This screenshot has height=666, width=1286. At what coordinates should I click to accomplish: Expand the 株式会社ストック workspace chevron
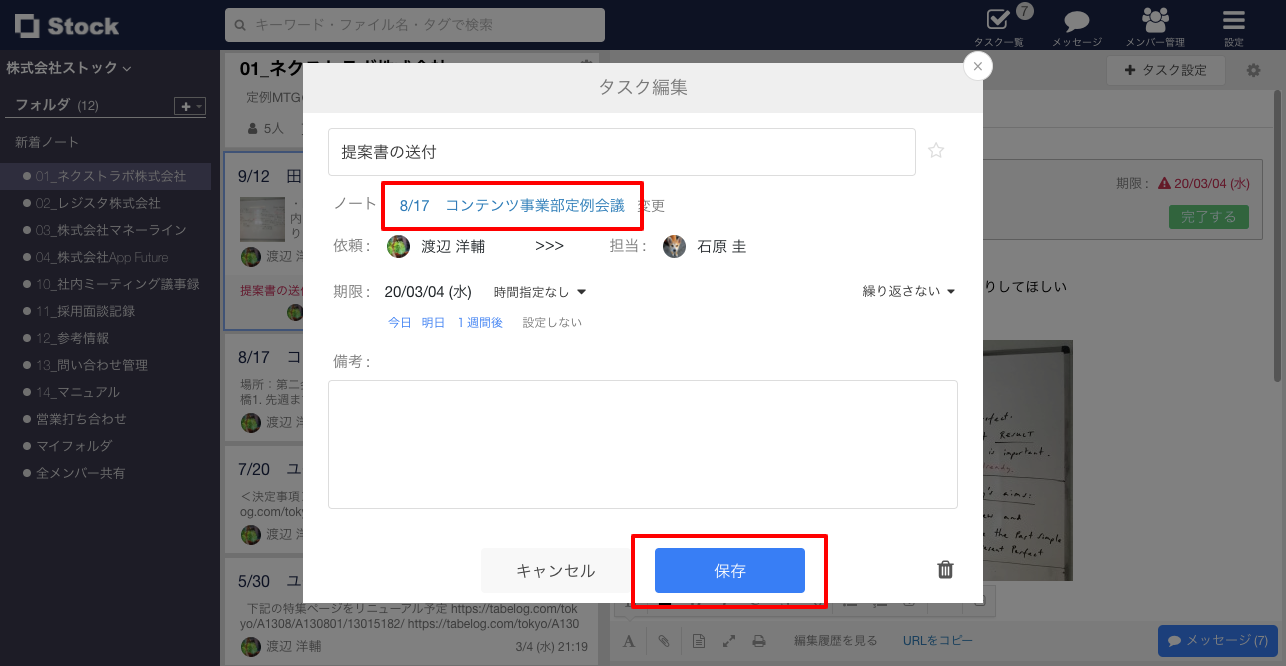pyautogui.click(x=127, y=68)
